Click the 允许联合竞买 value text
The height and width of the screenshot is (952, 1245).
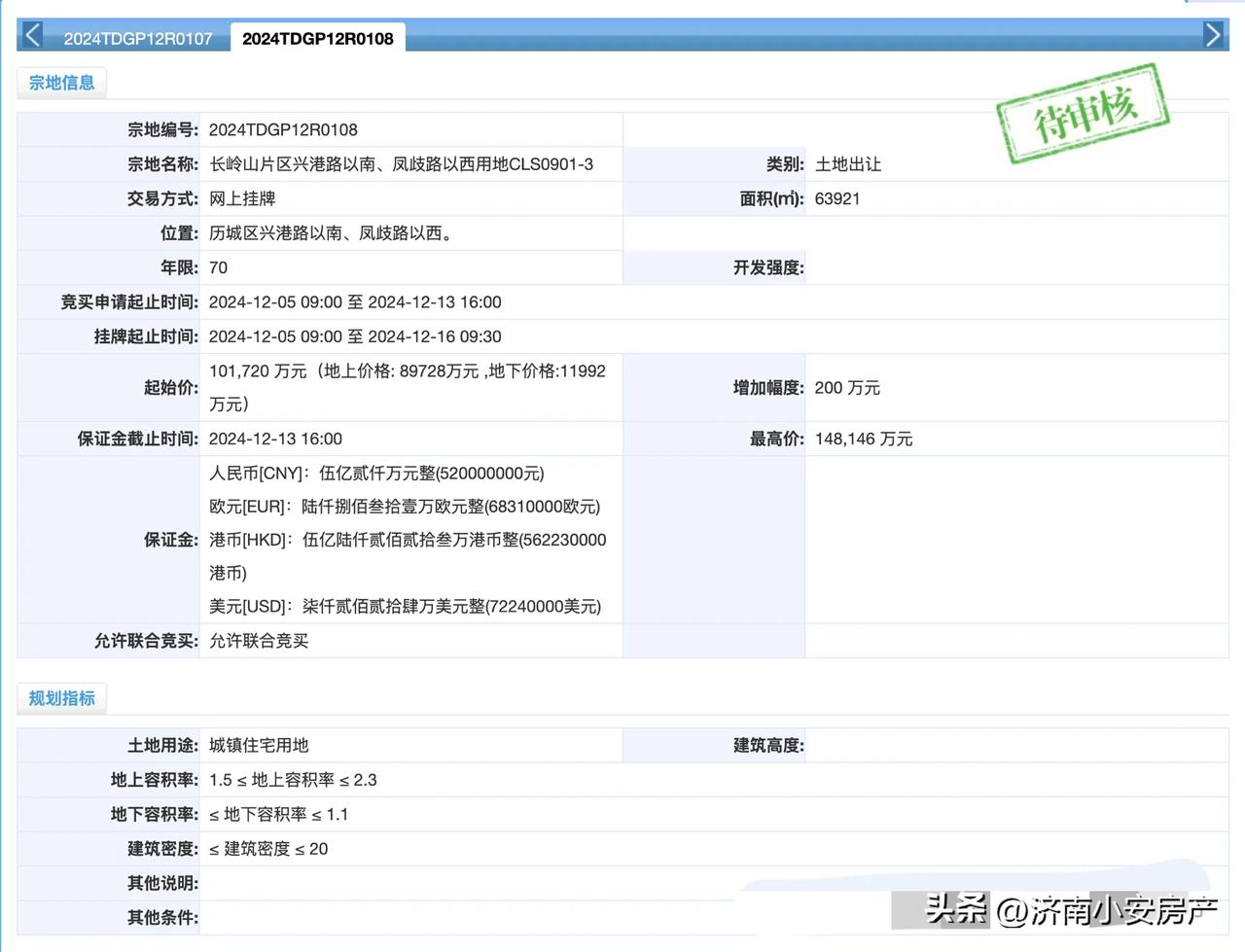coord(259,641)
